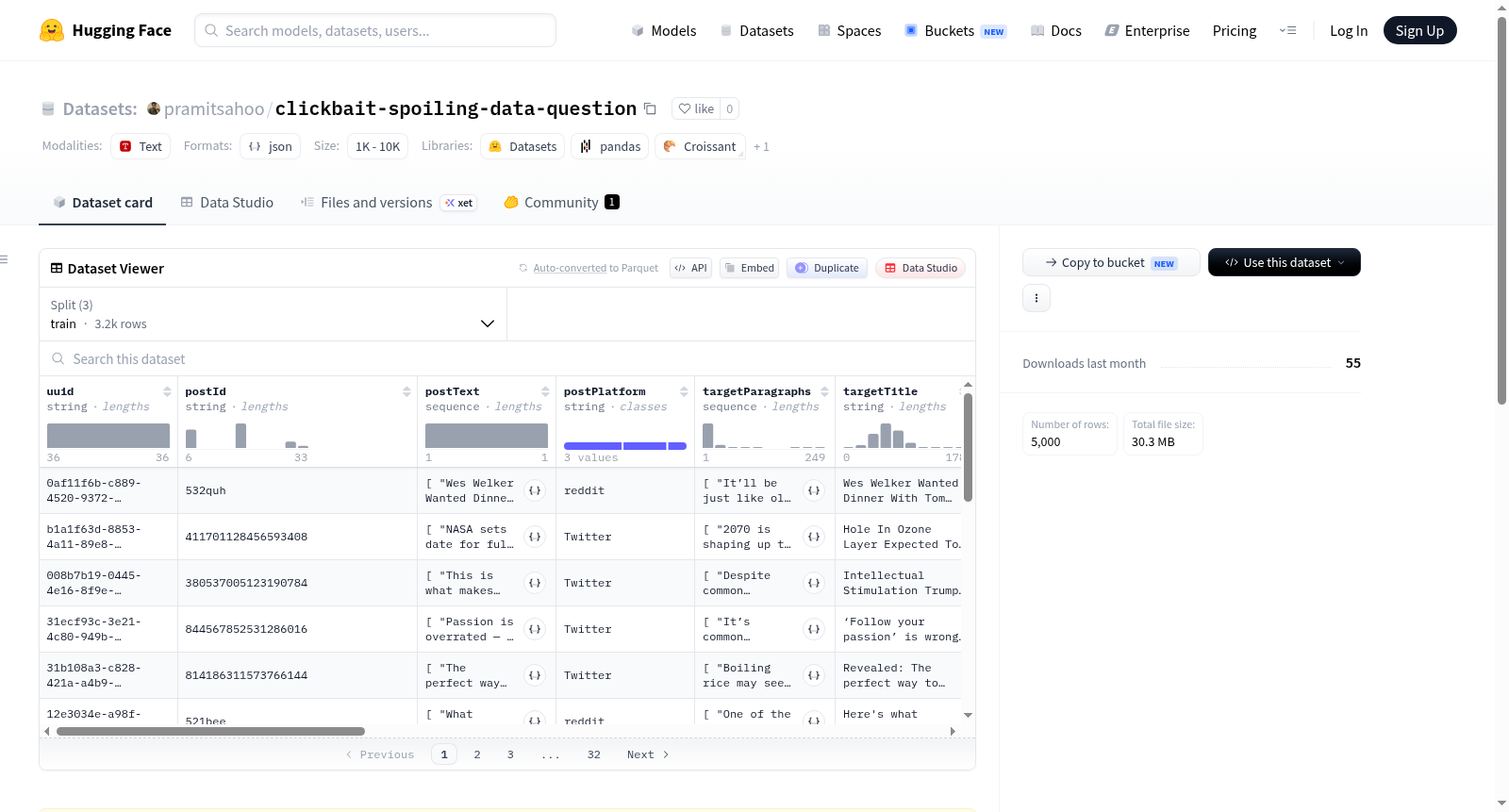This screenshot has width=1509, height=812.
Task: Go to Models in the top navigation
Action: point(664,30)
